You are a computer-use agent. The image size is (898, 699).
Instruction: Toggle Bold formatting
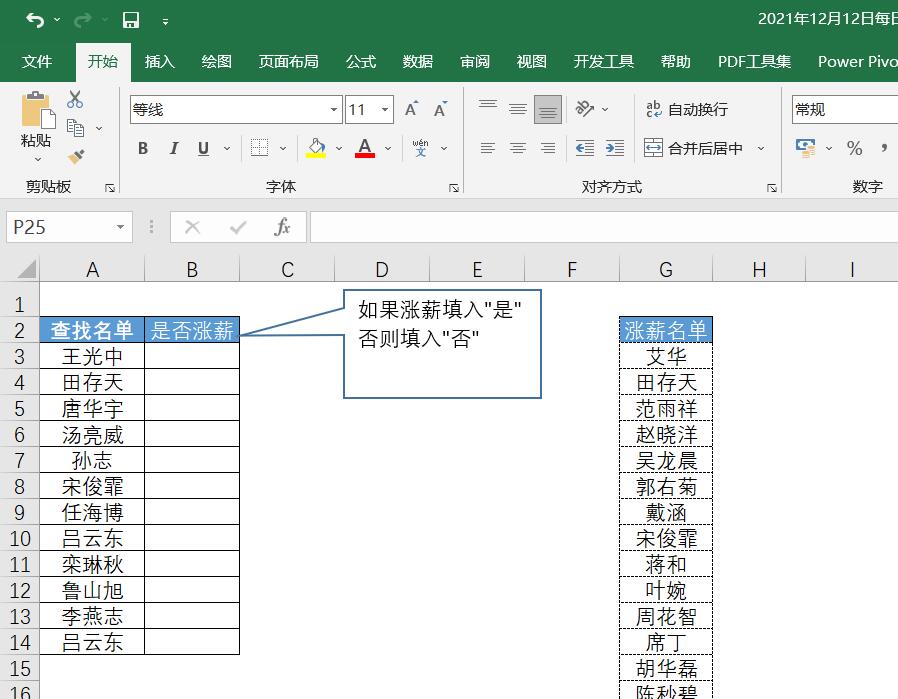point(143,149)
